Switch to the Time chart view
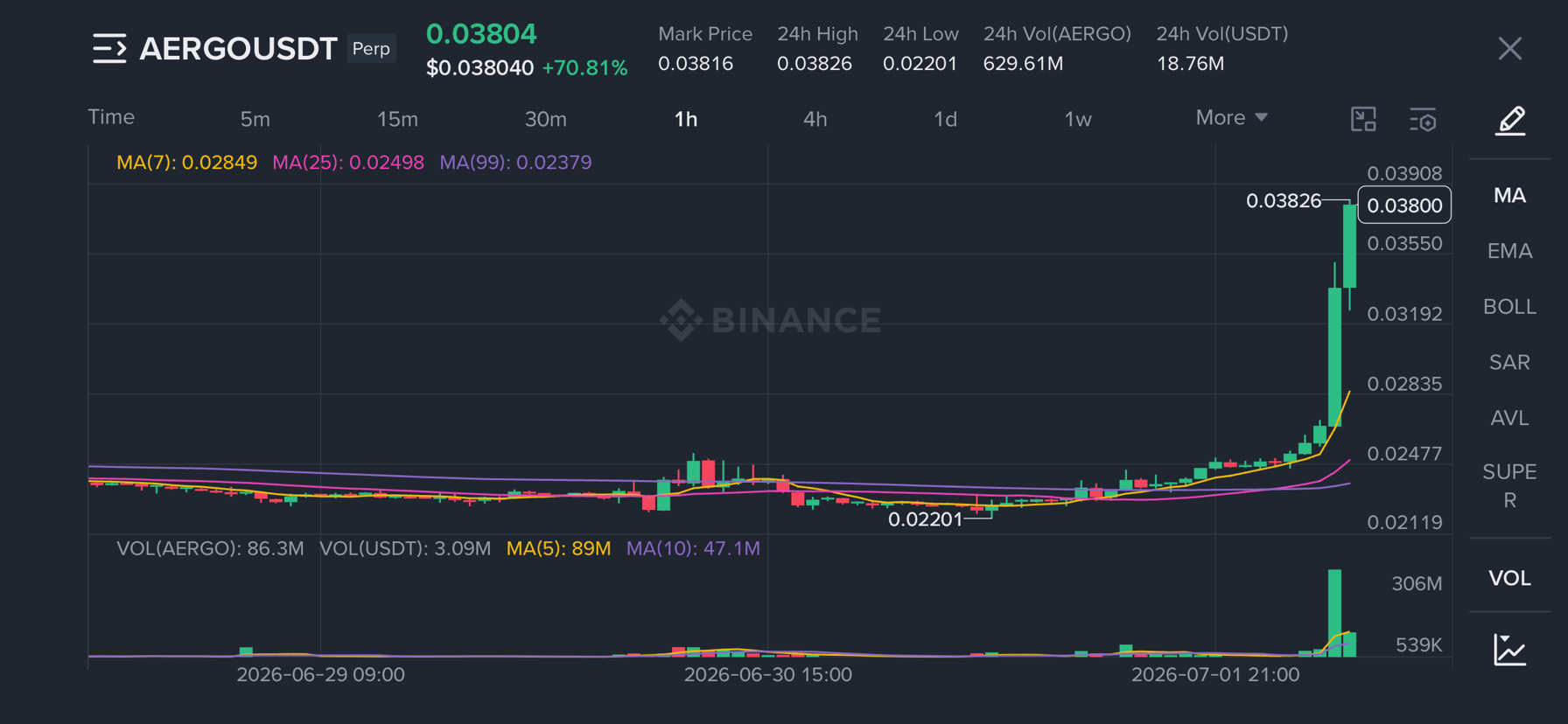Viewport: 1568px width, 724px height. (111, 117)
